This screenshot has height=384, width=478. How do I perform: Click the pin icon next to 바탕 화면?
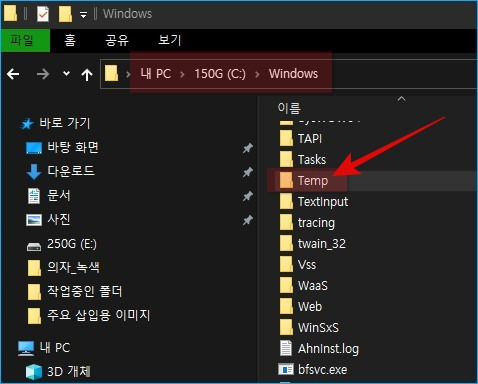click(248, 148)
